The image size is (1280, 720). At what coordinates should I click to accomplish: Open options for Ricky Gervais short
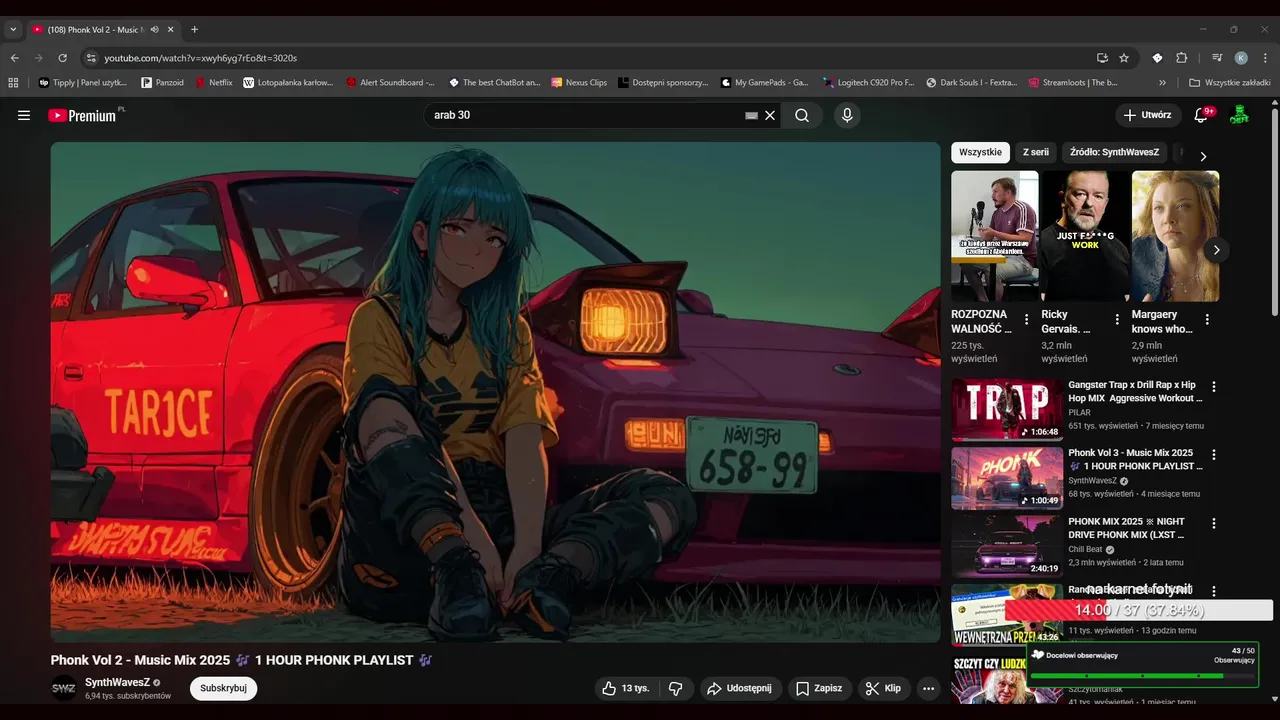(x=1117, y=320)
